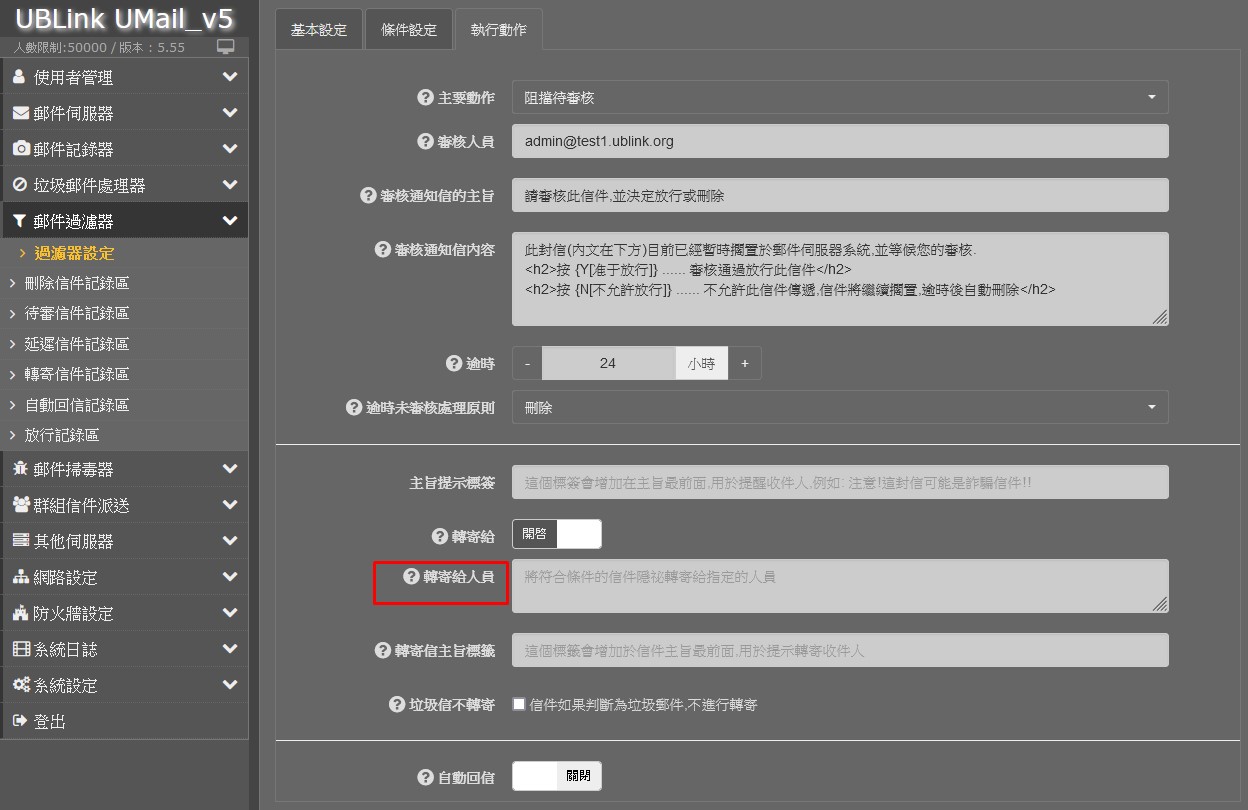
Task: Switch to the 基本設定 tab
Action: point(319,30)
